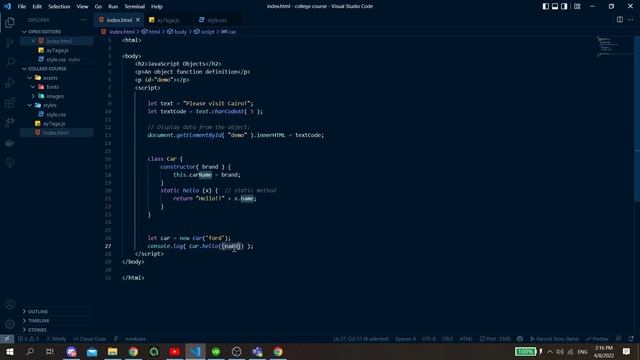Change language mode HTML in status bar
The height and width of the screenshot is (360, 640).
tap(466, 339)
